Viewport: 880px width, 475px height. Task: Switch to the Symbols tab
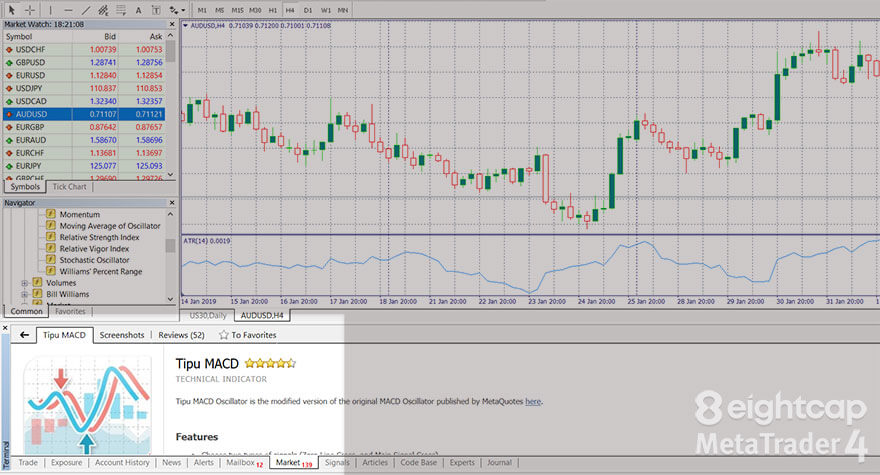[x=25, y=186]
